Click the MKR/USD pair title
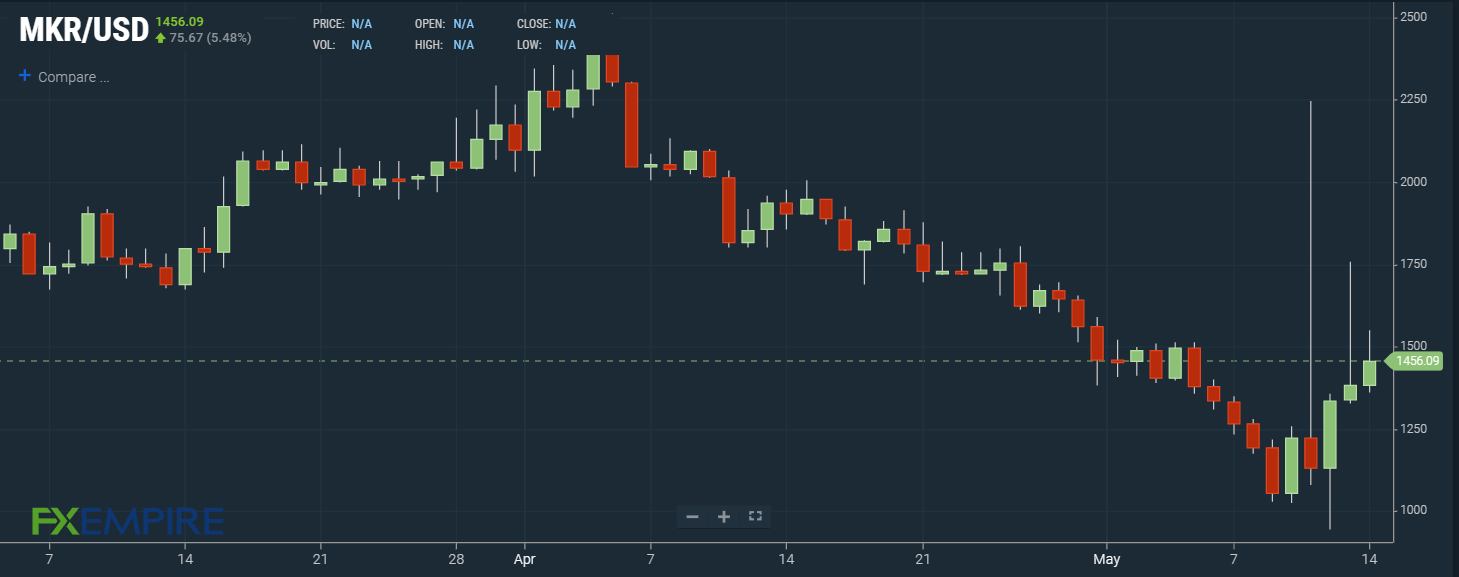The height and width of the screenshot is (577, 1459). [x=84, y=29]
